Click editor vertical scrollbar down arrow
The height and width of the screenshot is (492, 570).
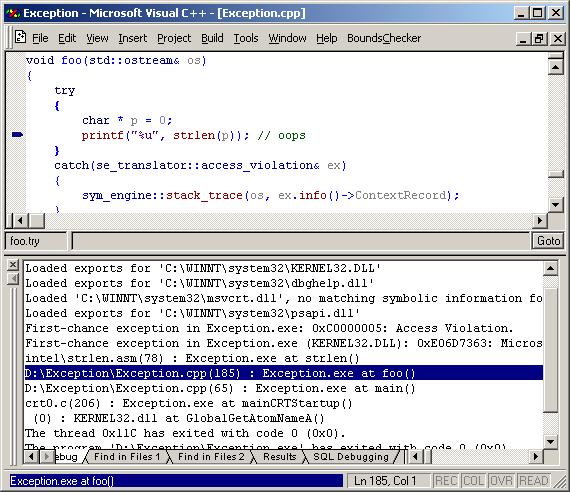pyautogui.click(x=555, y=204)
